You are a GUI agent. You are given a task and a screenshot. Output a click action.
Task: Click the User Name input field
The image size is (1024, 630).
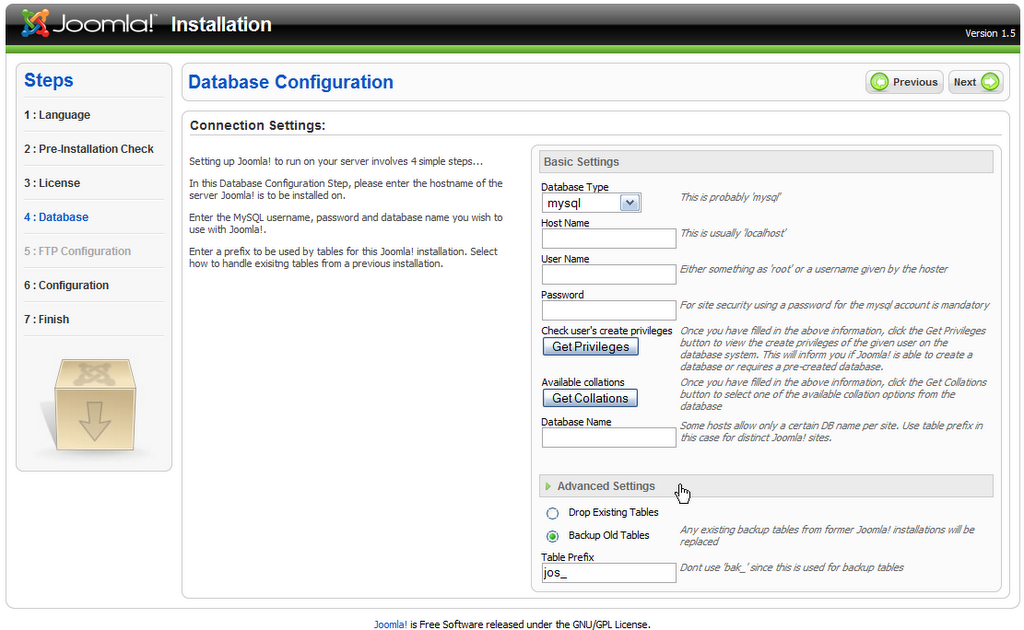tap(609, 274)
